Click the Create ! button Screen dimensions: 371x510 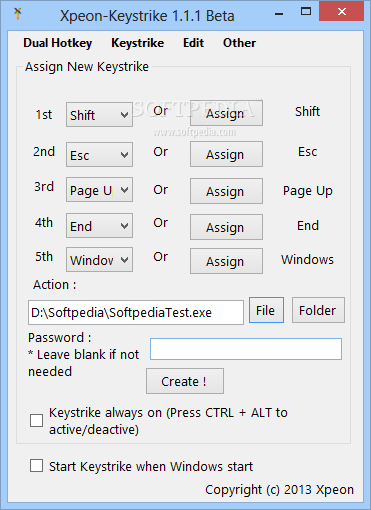[185, 381]
